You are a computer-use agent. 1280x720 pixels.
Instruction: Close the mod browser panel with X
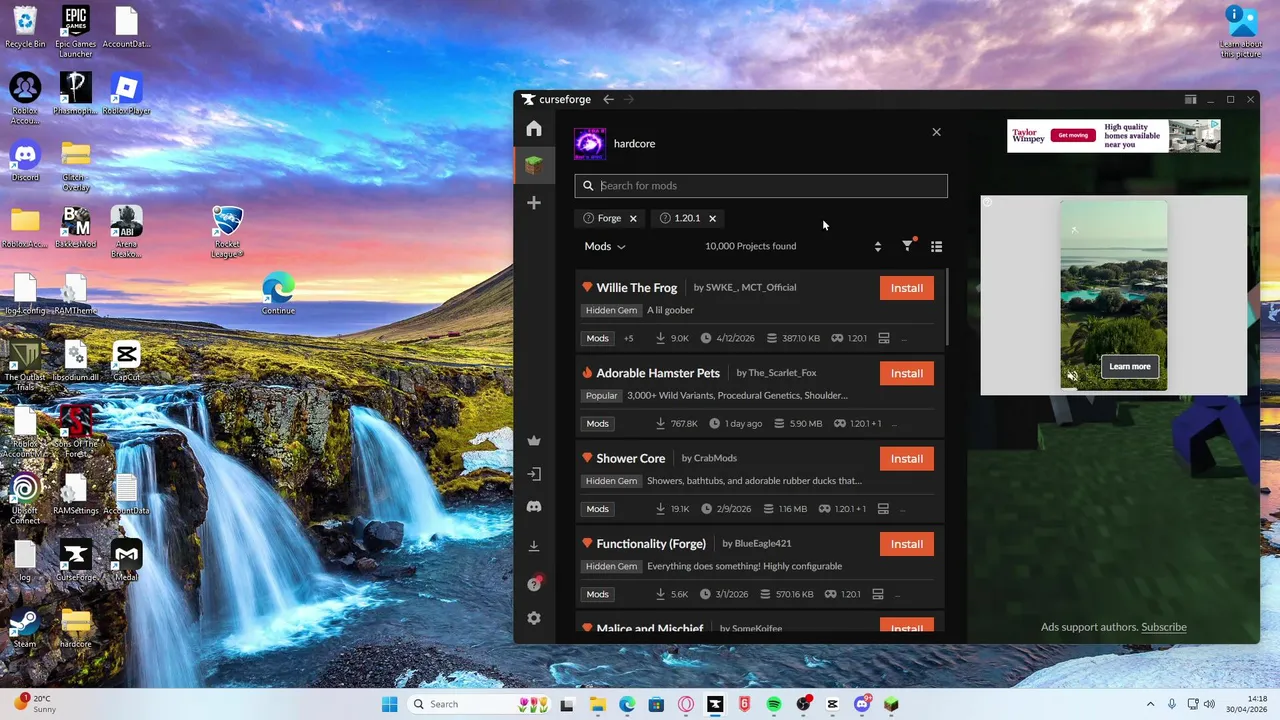936,132
